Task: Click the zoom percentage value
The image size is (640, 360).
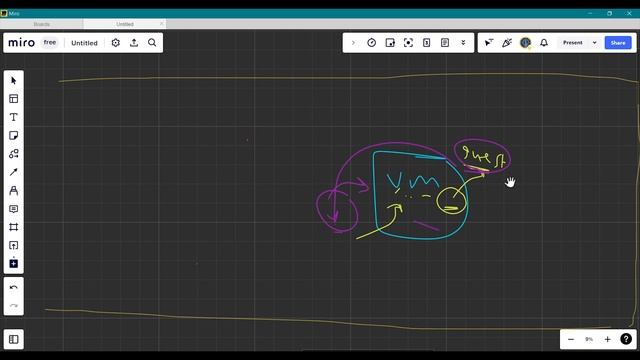Action: coord(589,339)
